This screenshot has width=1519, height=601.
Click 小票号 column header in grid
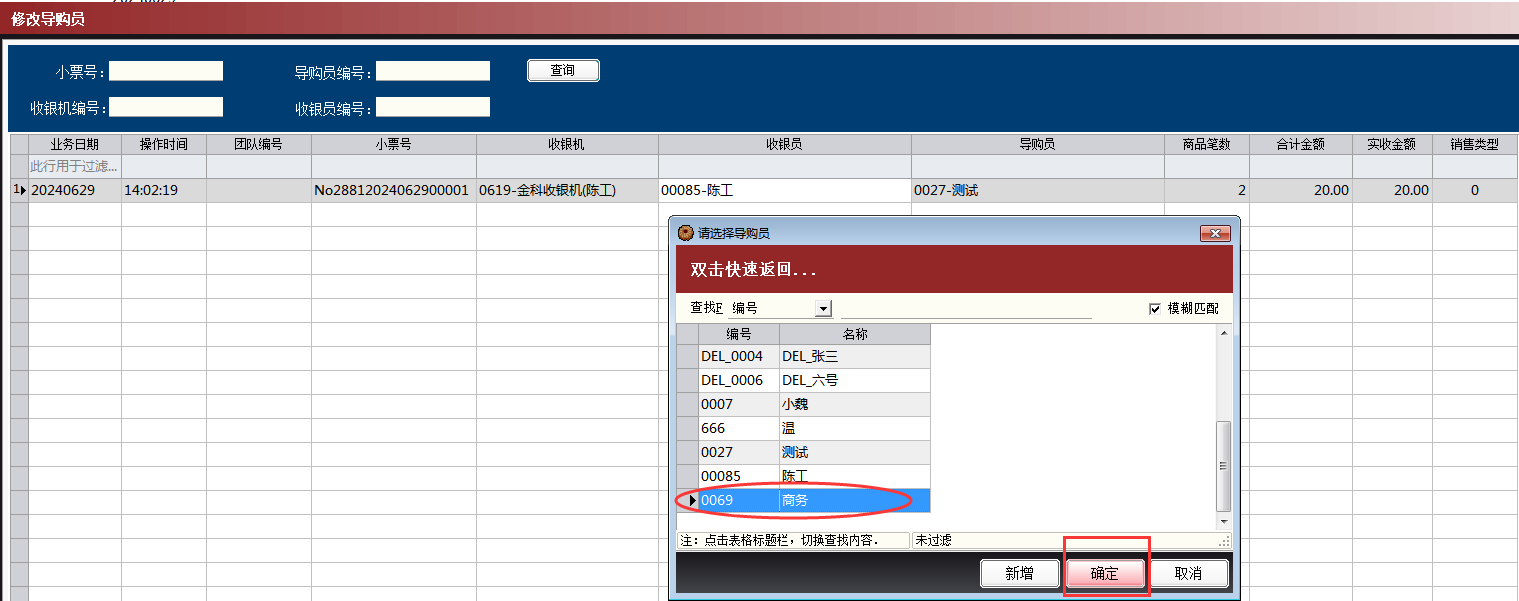[394, 144]
